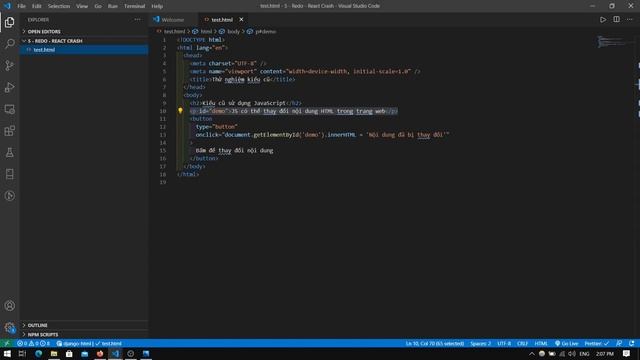Click Go Live in the status bar

click(567, 343)
